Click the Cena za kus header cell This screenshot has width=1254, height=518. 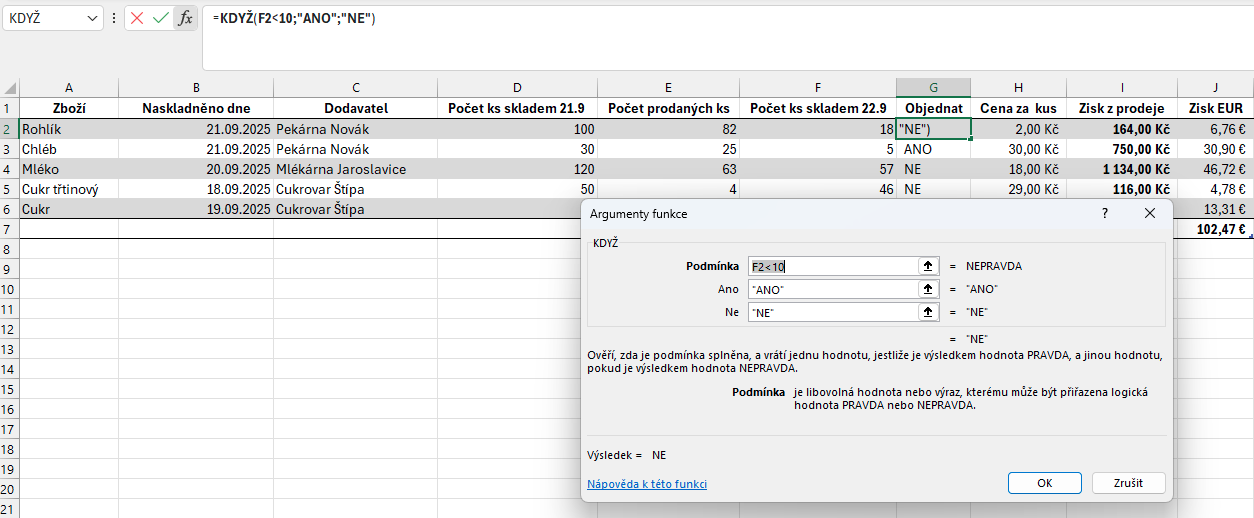click(1018, 108)
